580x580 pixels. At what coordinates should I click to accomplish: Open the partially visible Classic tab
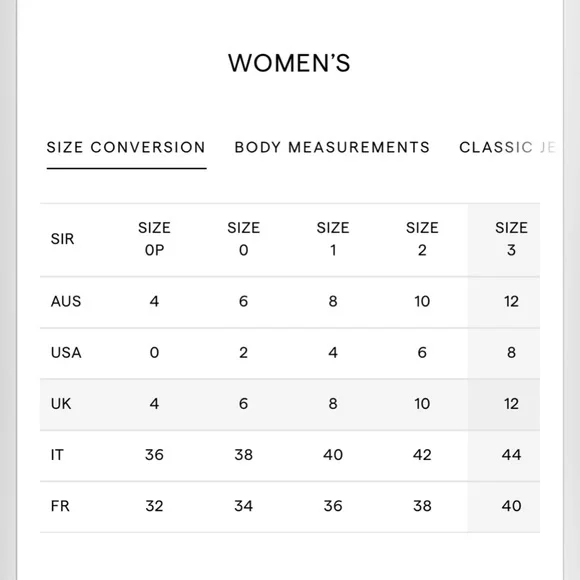(507, 148)
